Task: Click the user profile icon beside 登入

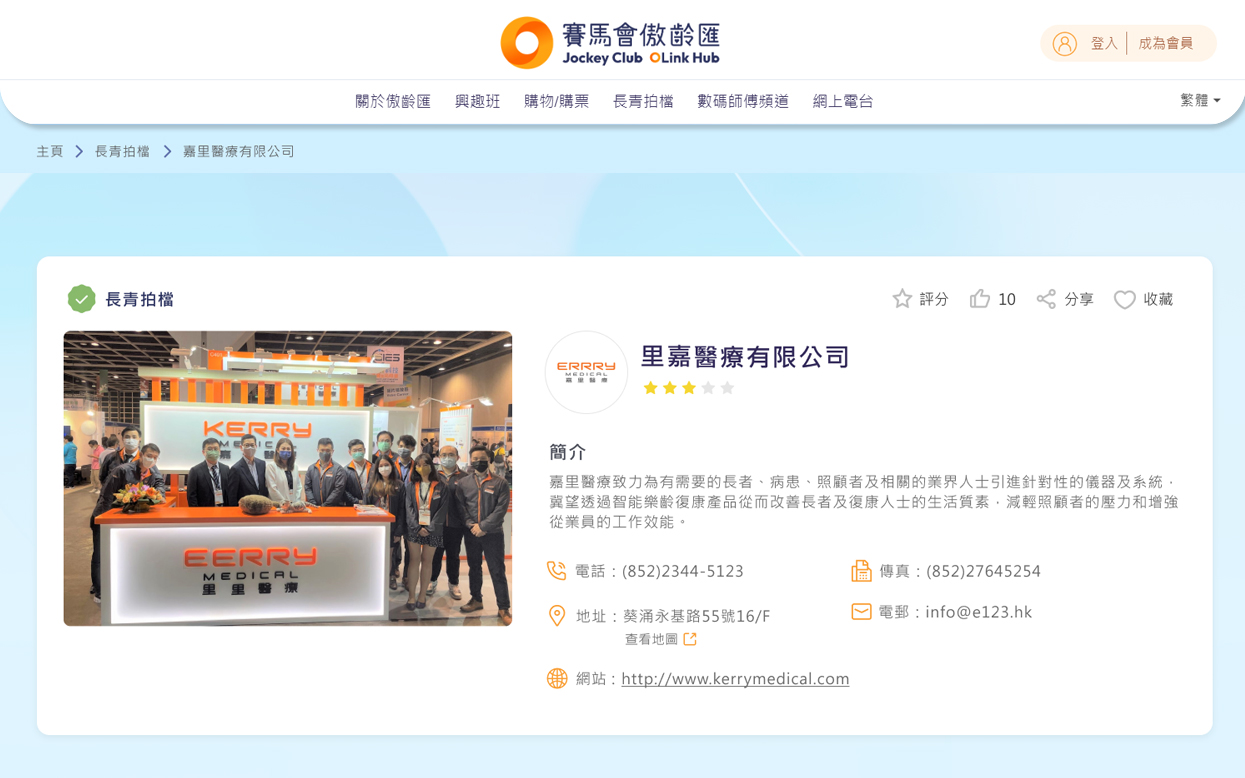Action: pyautogui.click(x=1064, y=44)
